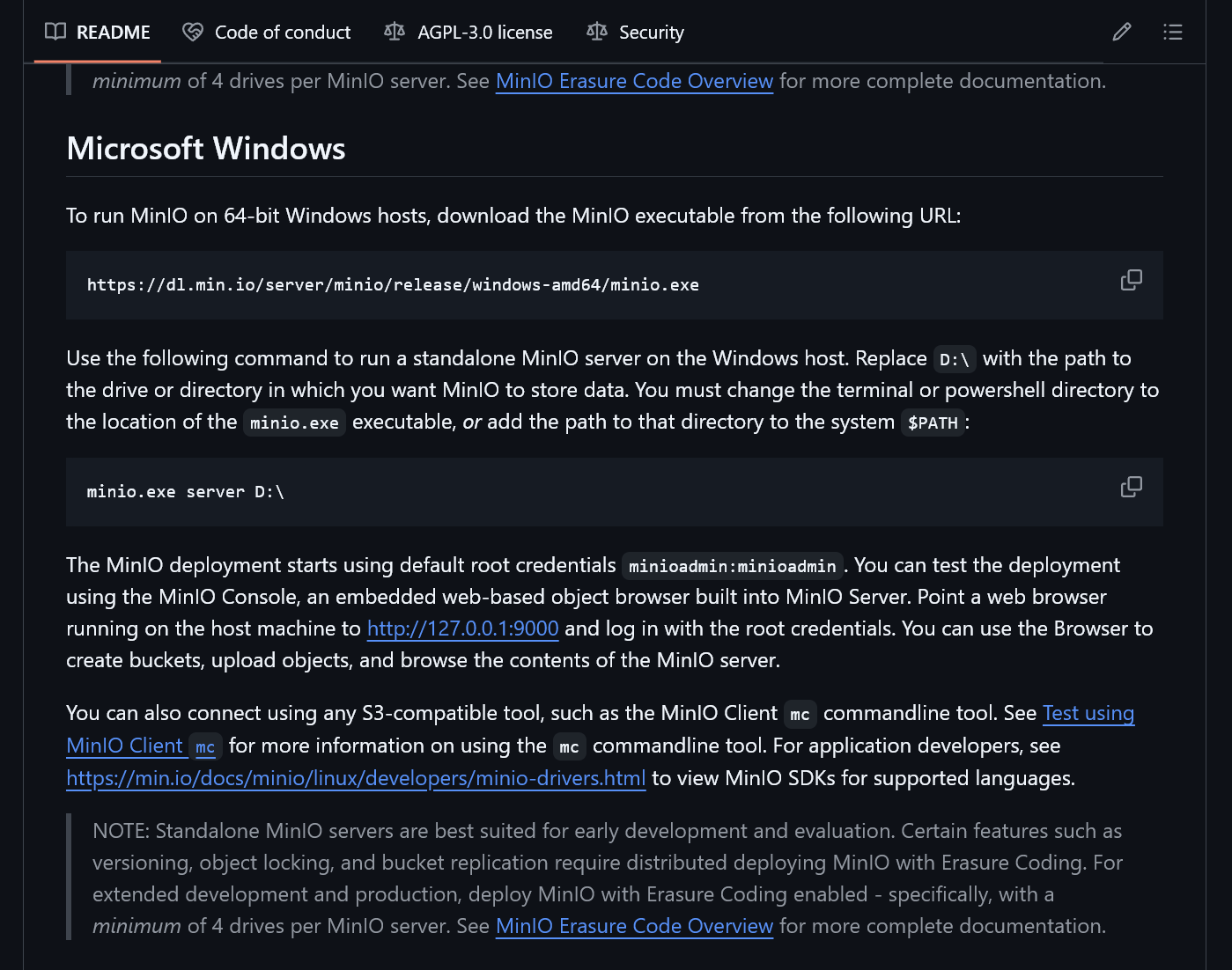Click the download URL text in the code block
Image resolution: width=1232 pixels, height=970 pixels.
393,285
